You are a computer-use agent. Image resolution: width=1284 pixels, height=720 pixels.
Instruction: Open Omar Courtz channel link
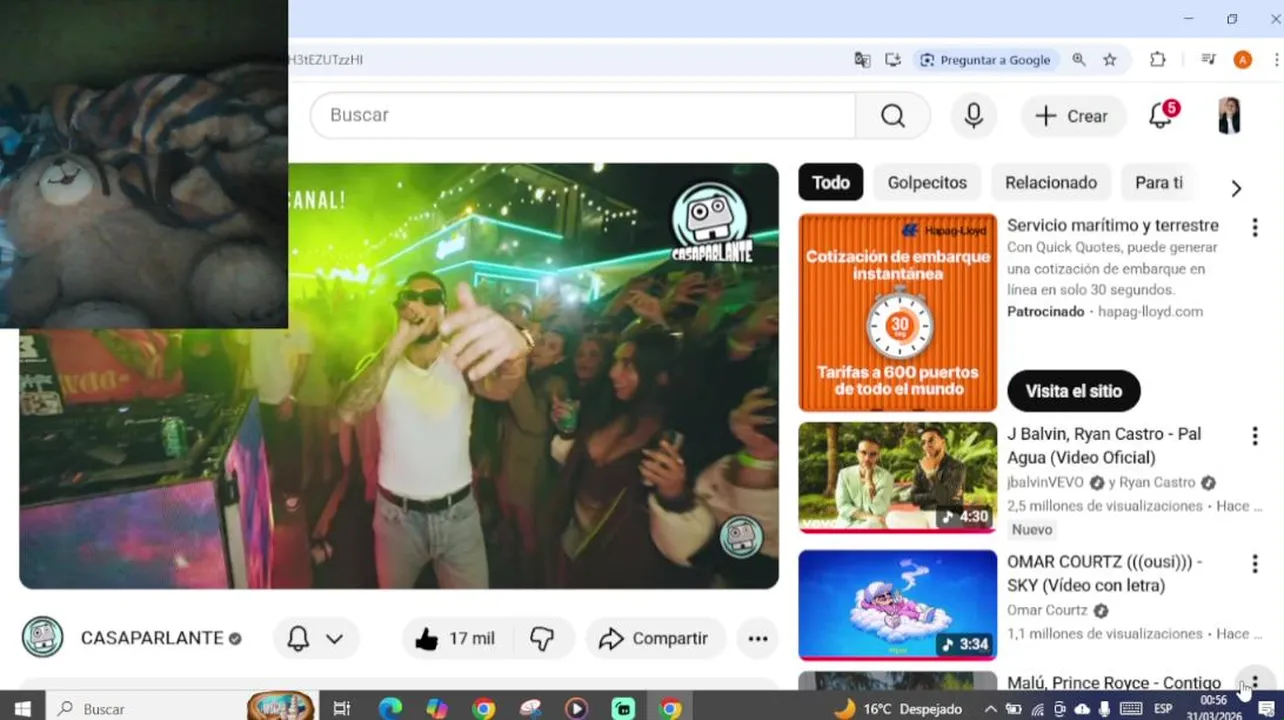[1047, 610]
